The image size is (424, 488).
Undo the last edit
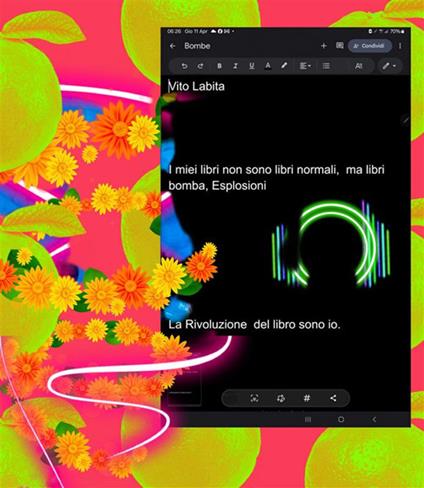(184, 66)
